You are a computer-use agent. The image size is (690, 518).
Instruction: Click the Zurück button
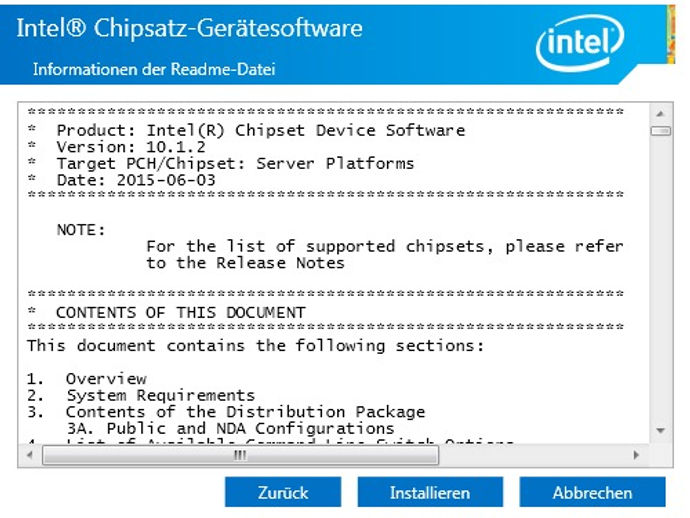tap(283, 492)
